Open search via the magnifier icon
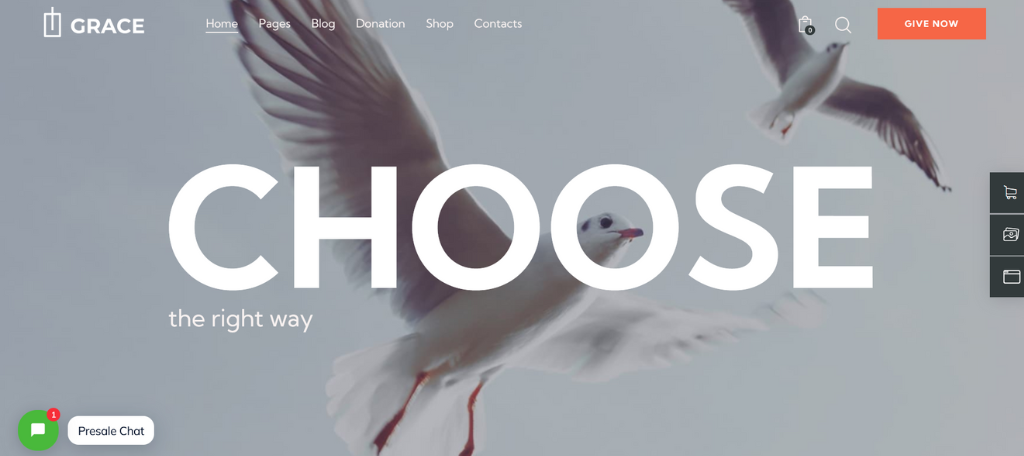Image resolution: width=1024 pixels, height=456 pixels. pyautogui.click(x=843, y=25)
